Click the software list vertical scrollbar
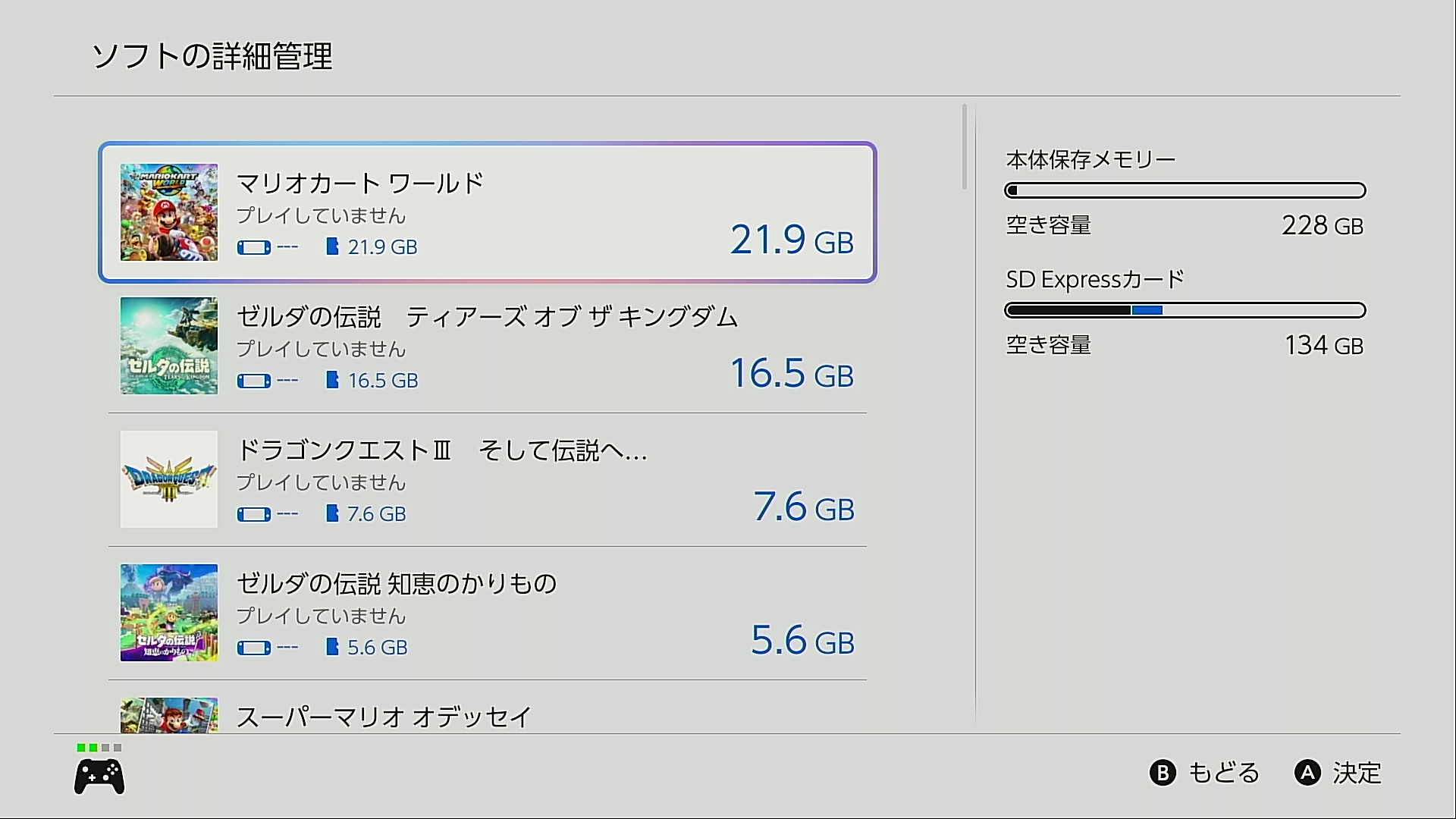 [x=965, y=147]
